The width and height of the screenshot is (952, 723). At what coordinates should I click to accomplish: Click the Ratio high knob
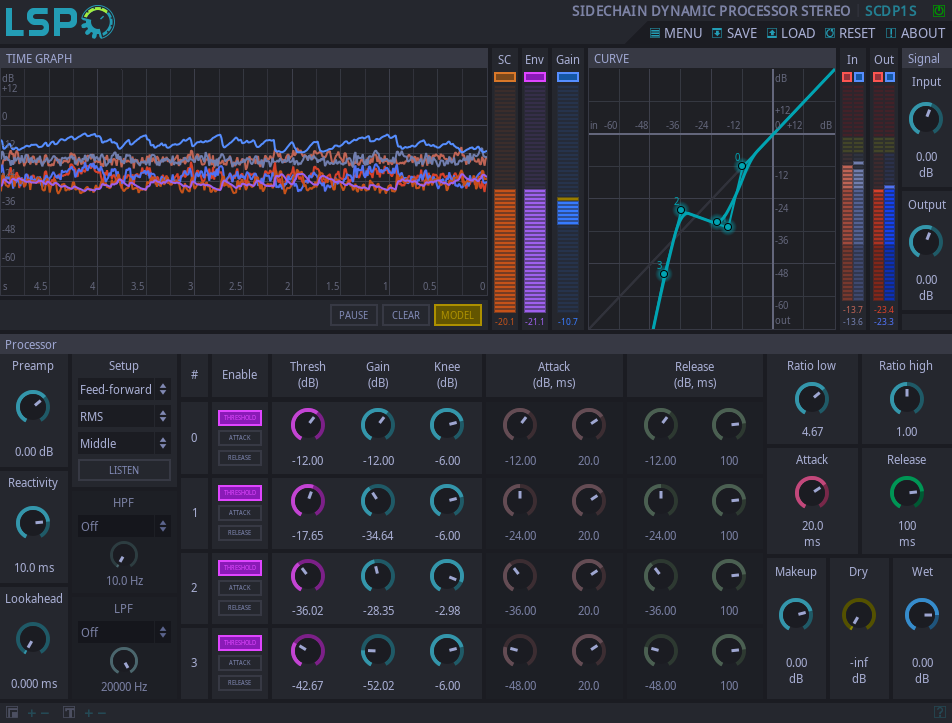(x=906, y=399)
